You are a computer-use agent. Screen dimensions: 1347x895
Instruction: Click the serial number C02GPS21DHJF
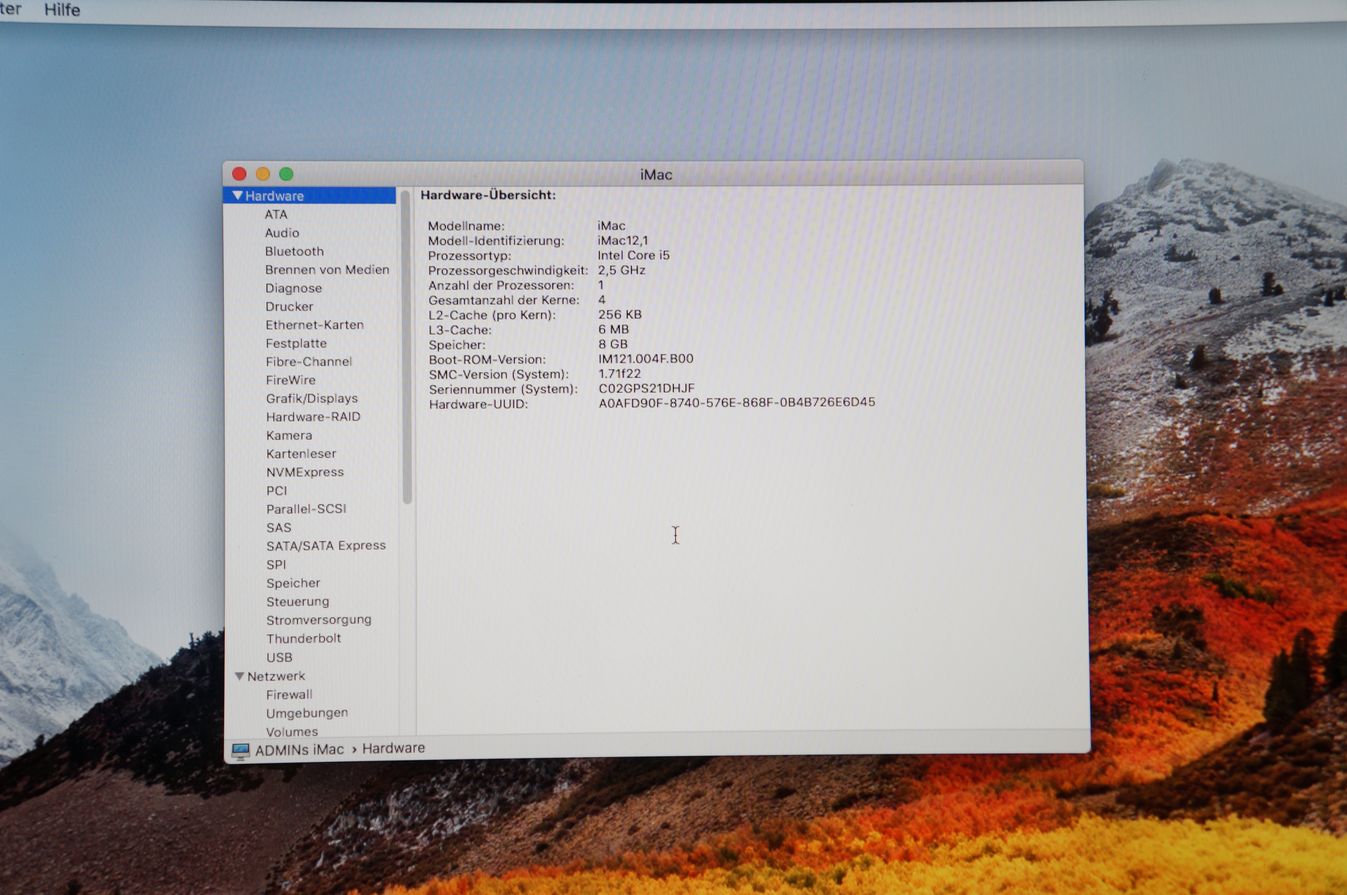coord(646,388)
